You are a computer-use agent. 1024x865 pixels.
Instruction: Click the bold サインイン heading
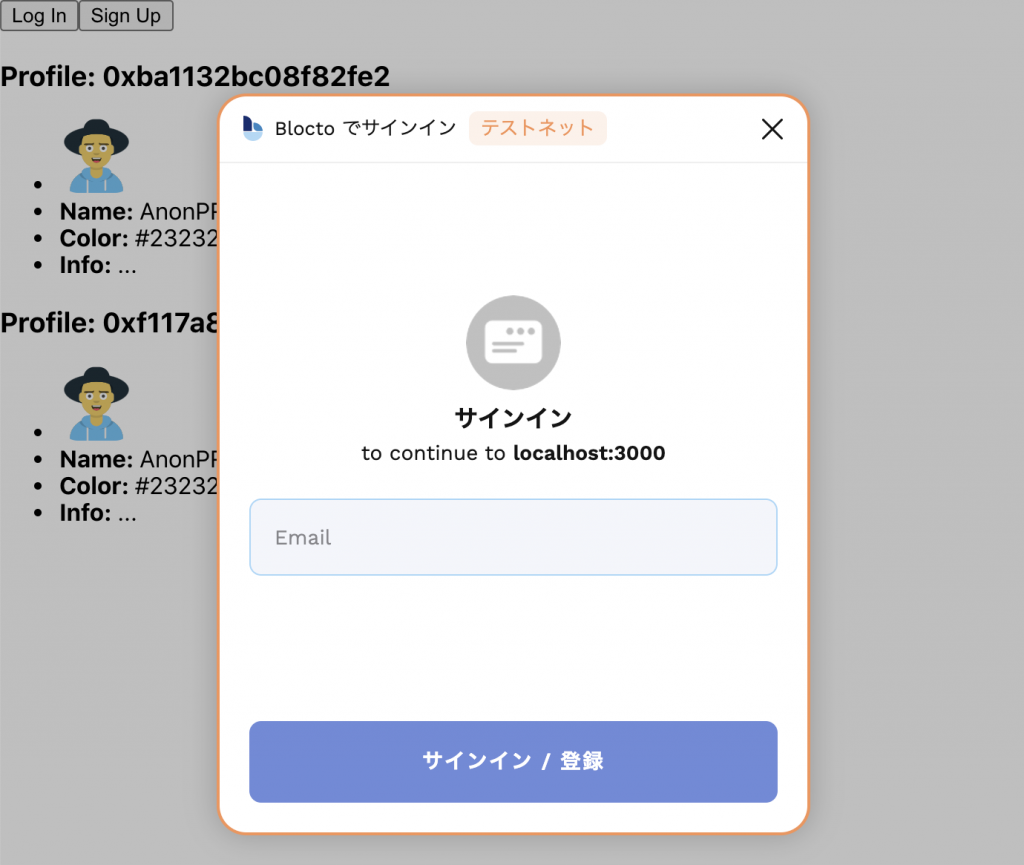[513, 418]
